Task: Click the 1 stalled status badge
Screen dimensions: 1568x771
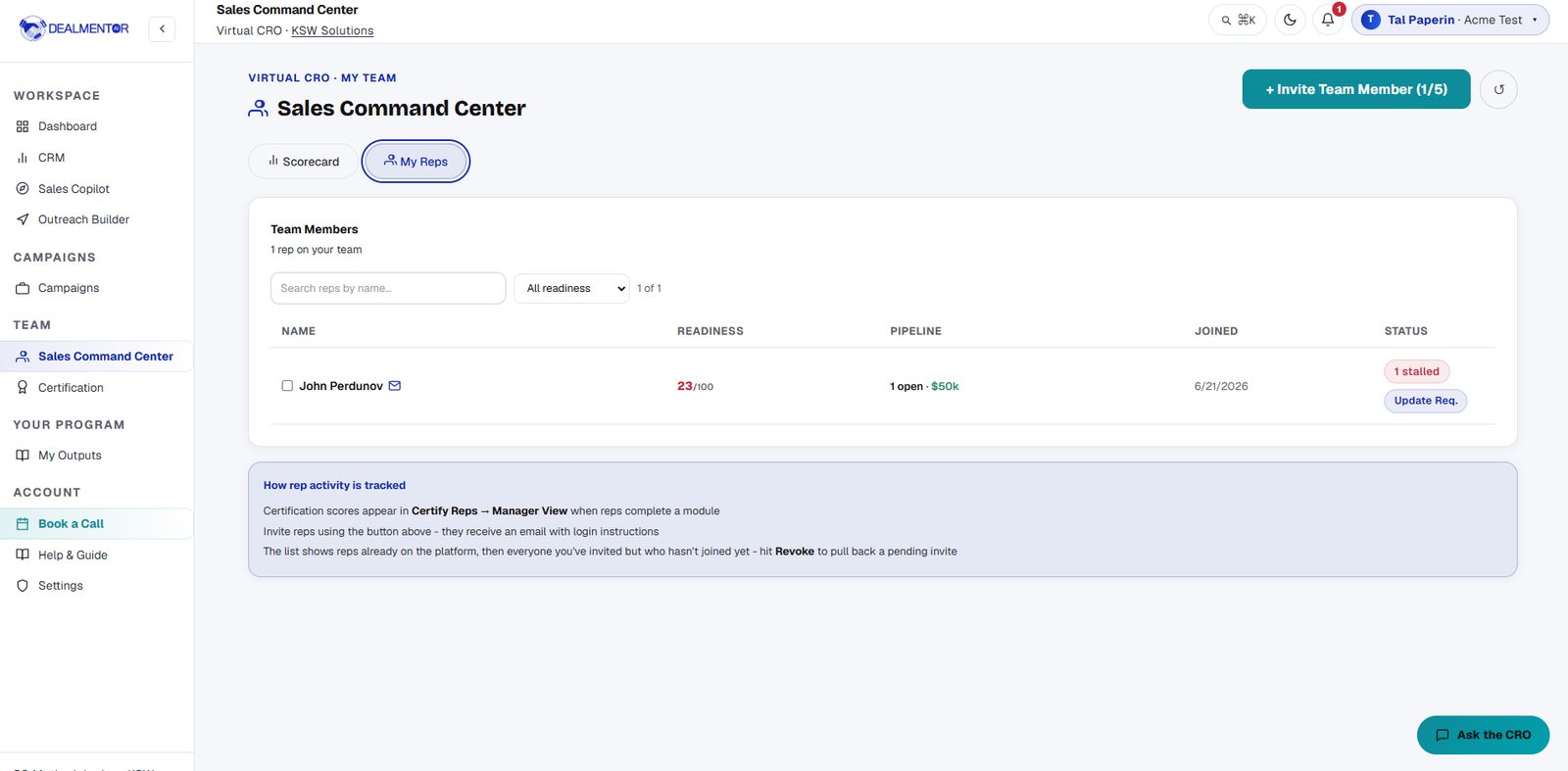Action: (1416, 371)
